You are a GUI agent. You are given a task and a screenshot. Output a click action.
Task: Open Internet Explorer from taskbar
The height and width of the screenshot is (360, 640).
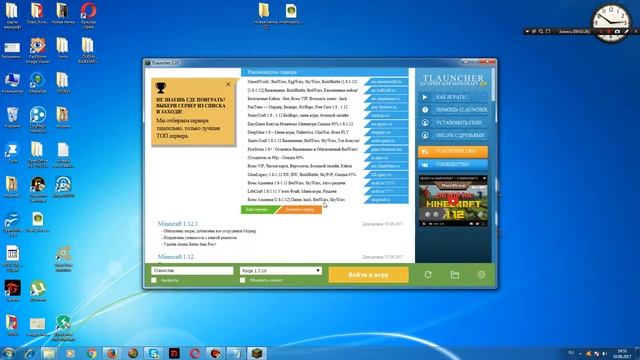(x=29, y=353)
